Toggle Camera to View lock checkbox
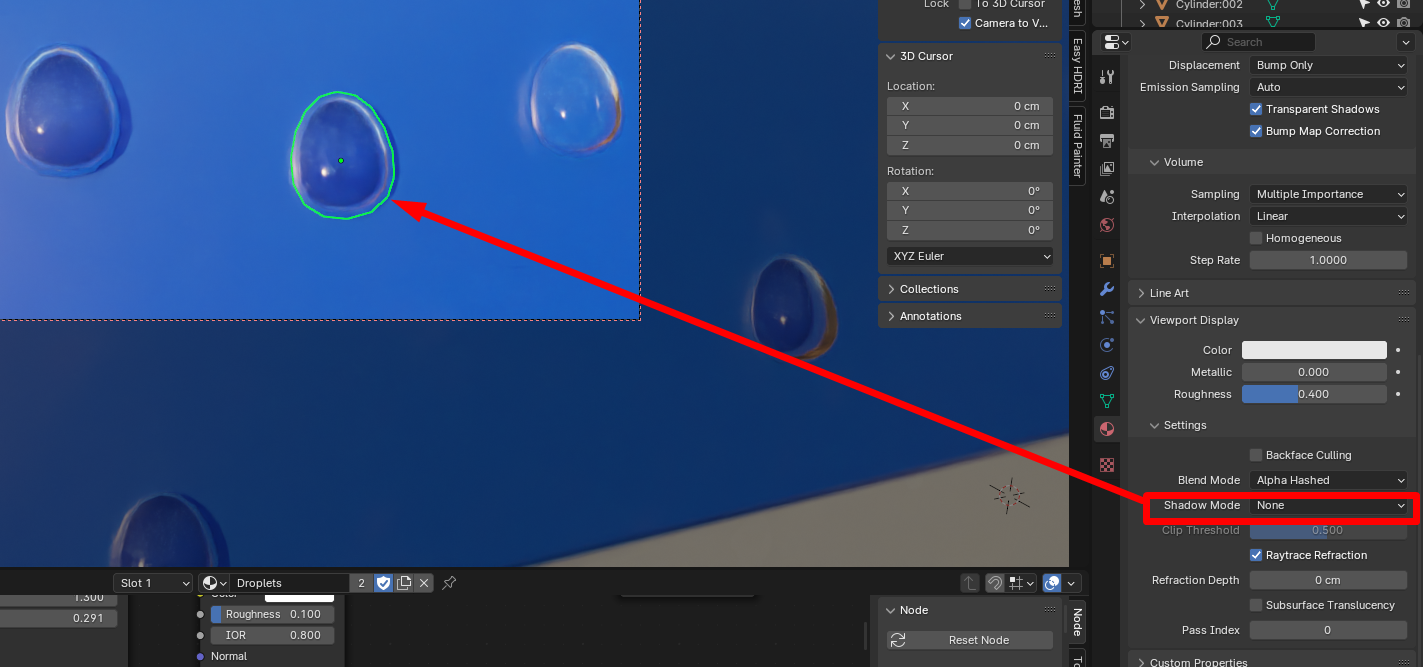The height and width of the screenshot is (667, 1423). pos(965,23)
